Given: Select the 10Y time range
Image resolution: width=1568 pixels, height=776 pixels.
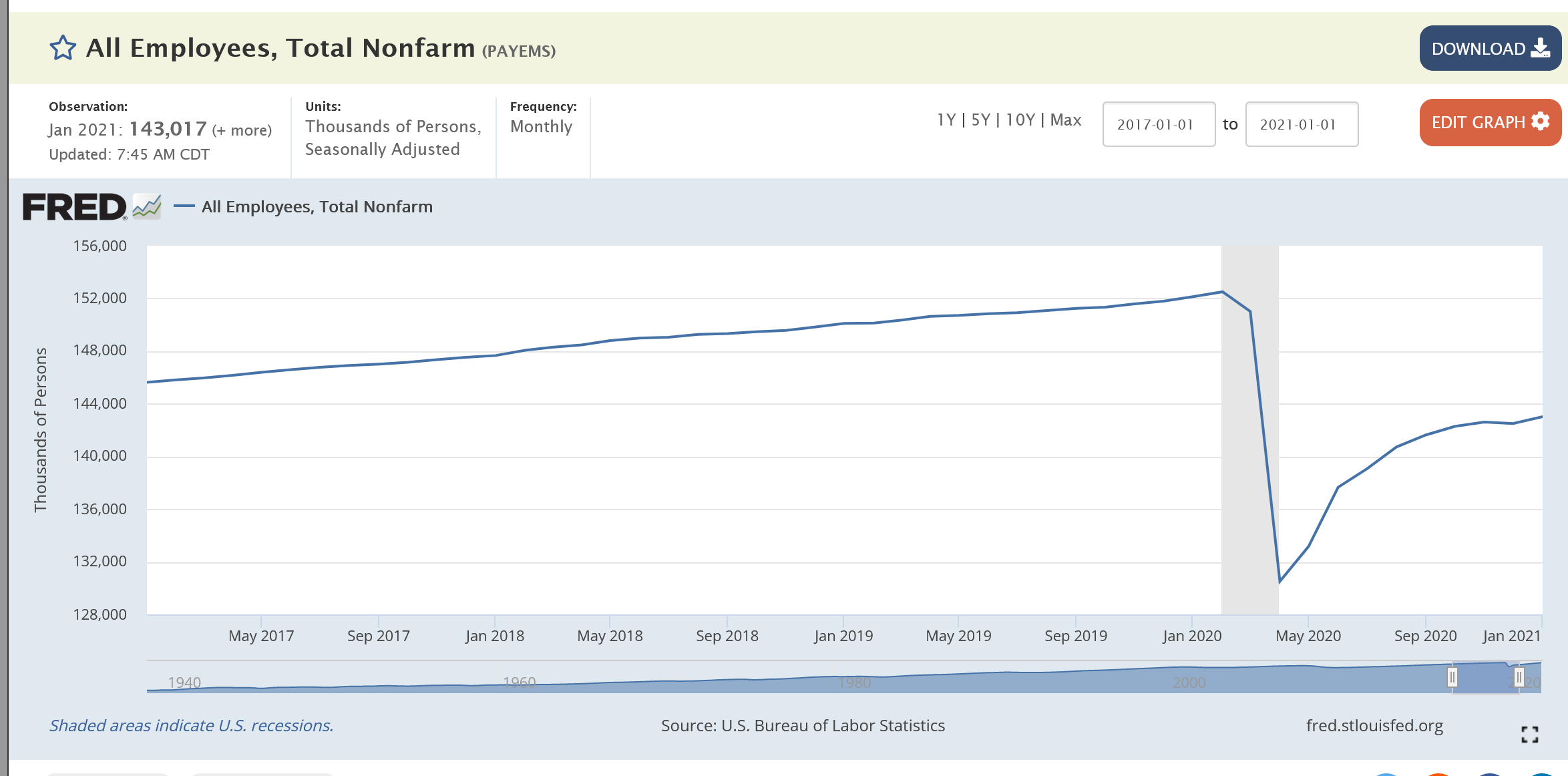Looking at the screenshot, I should tap(1020, 120).
